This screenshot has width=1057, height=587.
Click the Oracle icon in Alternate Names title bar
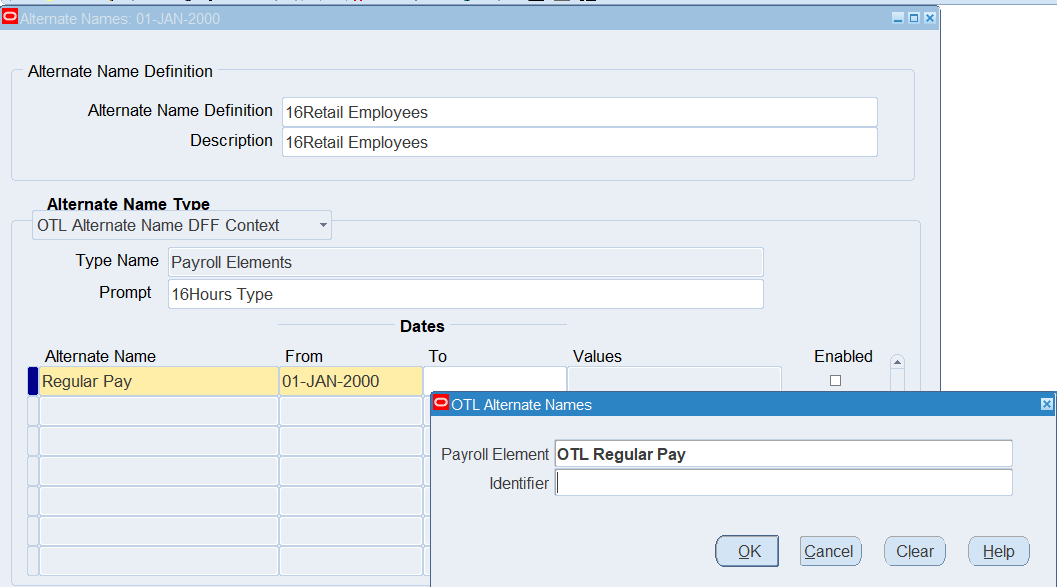tap(10, 17)
